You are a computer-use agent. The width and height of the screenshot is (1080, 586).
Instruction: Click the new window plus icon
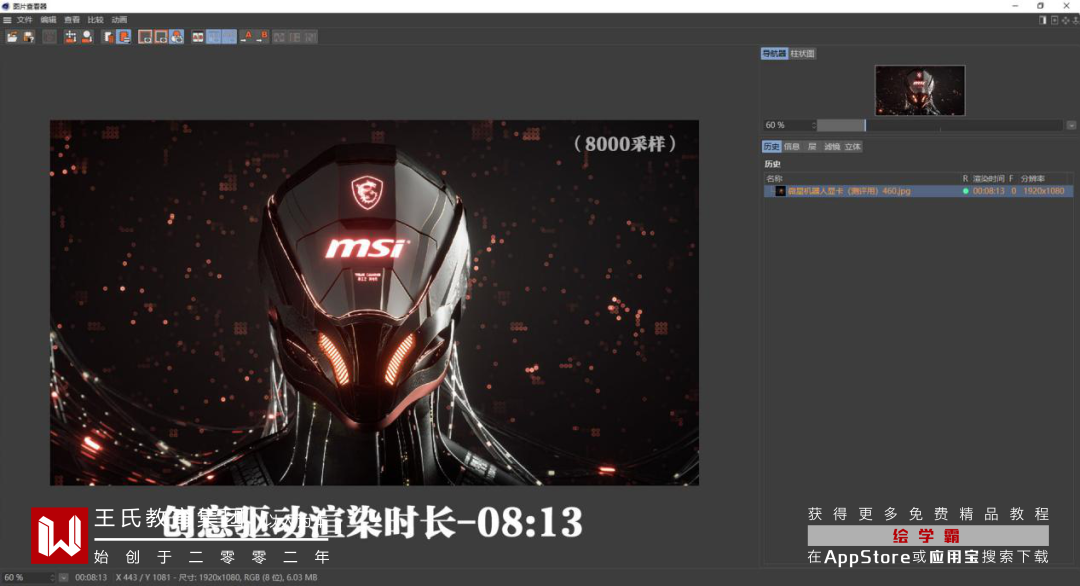[1055, 20]
